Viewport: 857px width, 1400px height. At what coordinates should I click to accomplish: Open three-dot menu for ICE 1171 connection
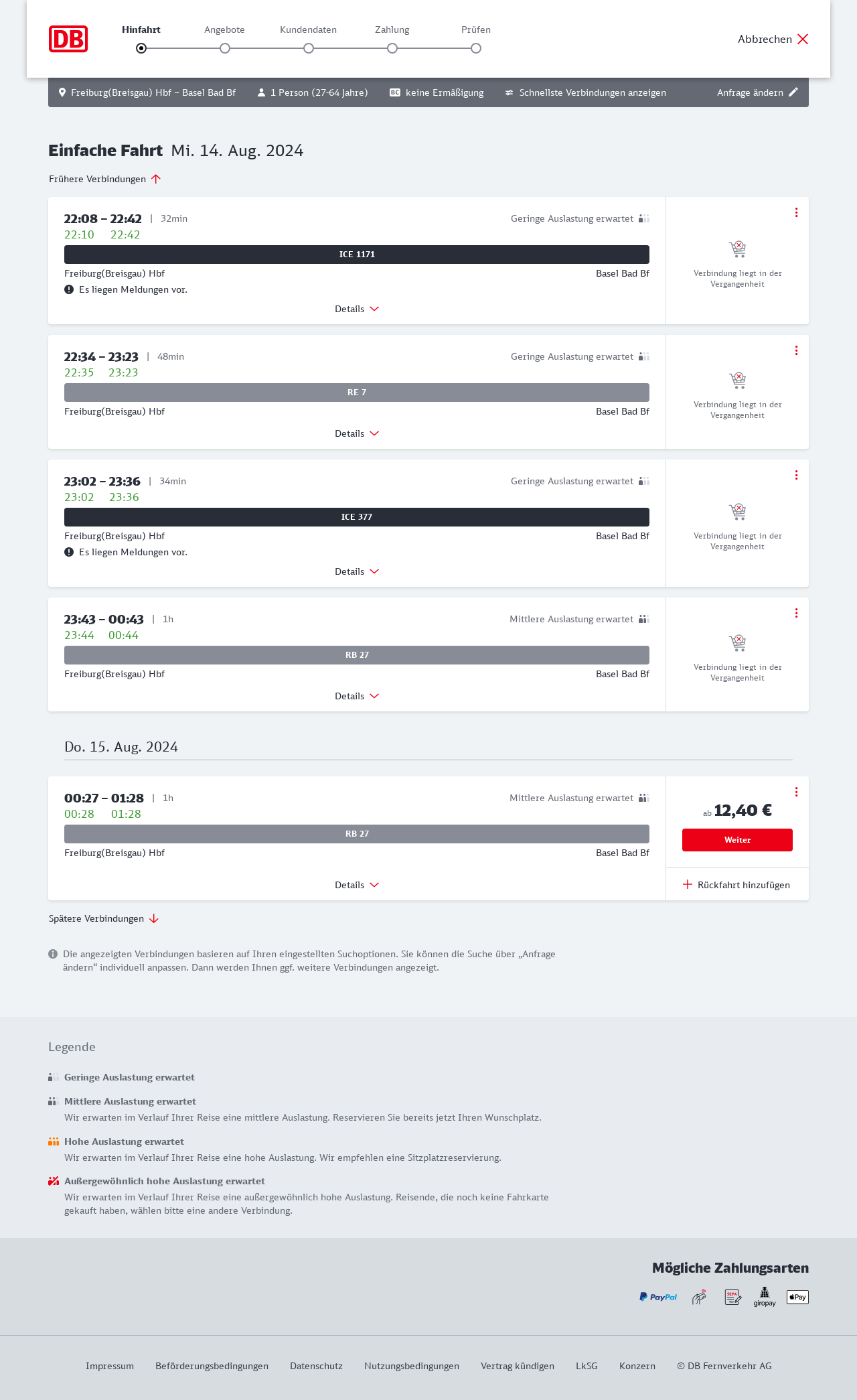[x=796, y=212]
